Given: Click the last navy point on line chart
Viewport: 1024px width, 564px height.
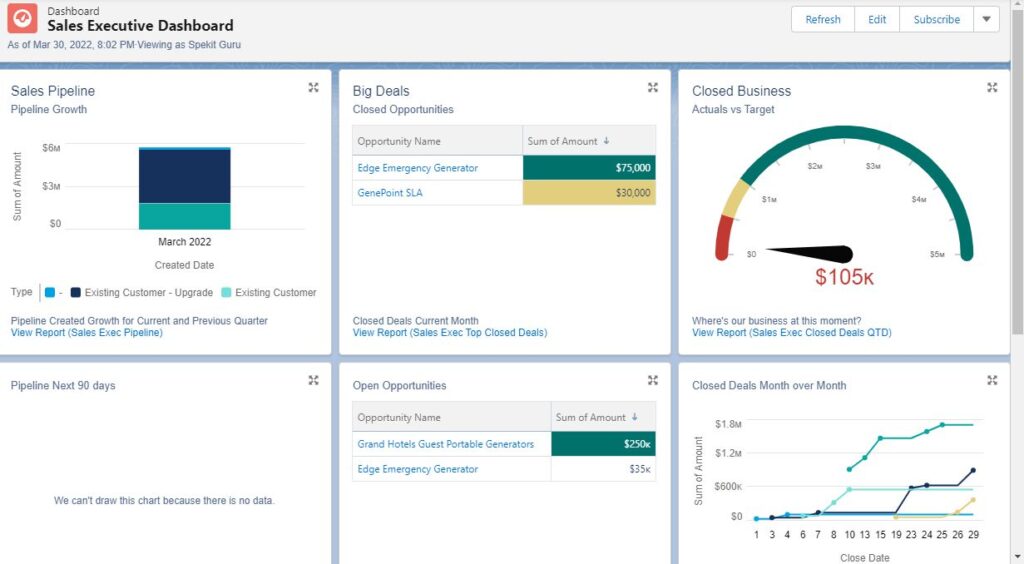Looking at the screenshot, I should [973, 470].
